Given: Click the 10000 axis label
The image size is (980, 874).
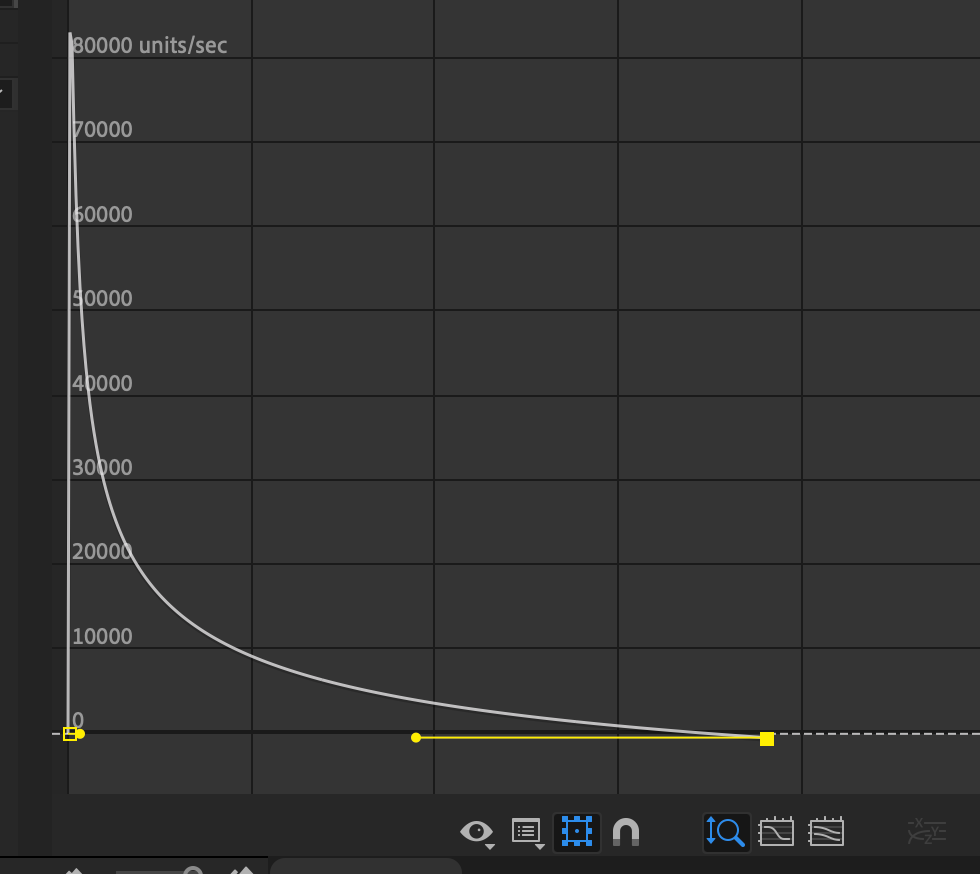Looking at the screenshot, I should click(102, 636).
